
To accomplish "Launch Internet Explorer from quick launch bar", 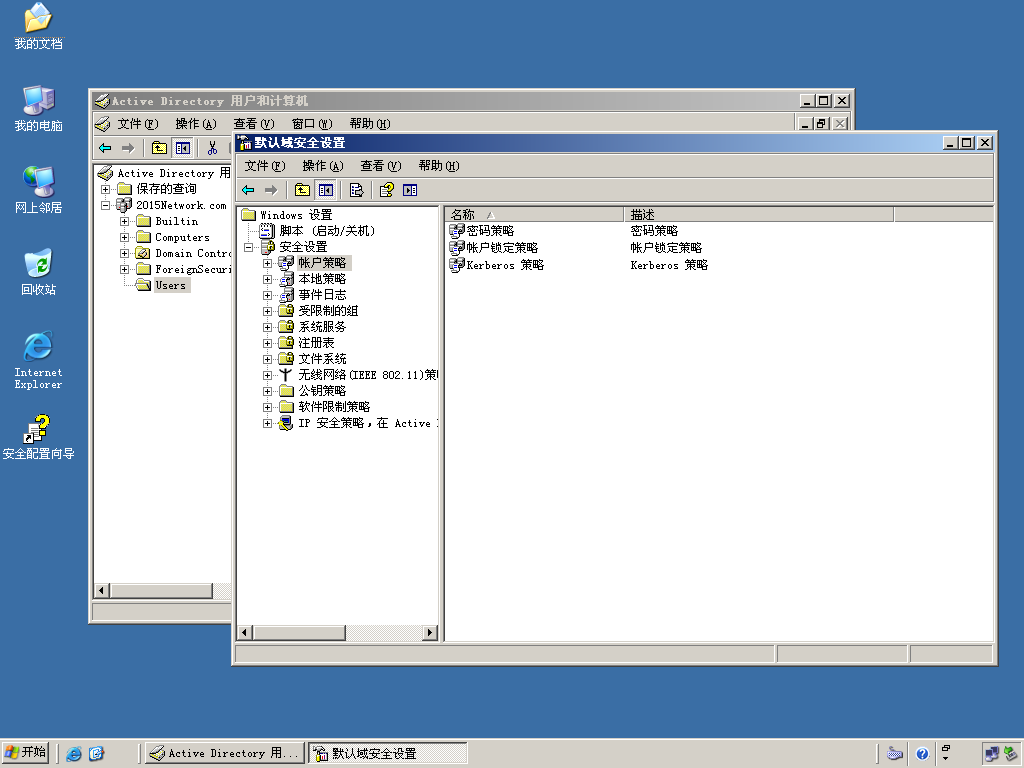I will (74, 754).
